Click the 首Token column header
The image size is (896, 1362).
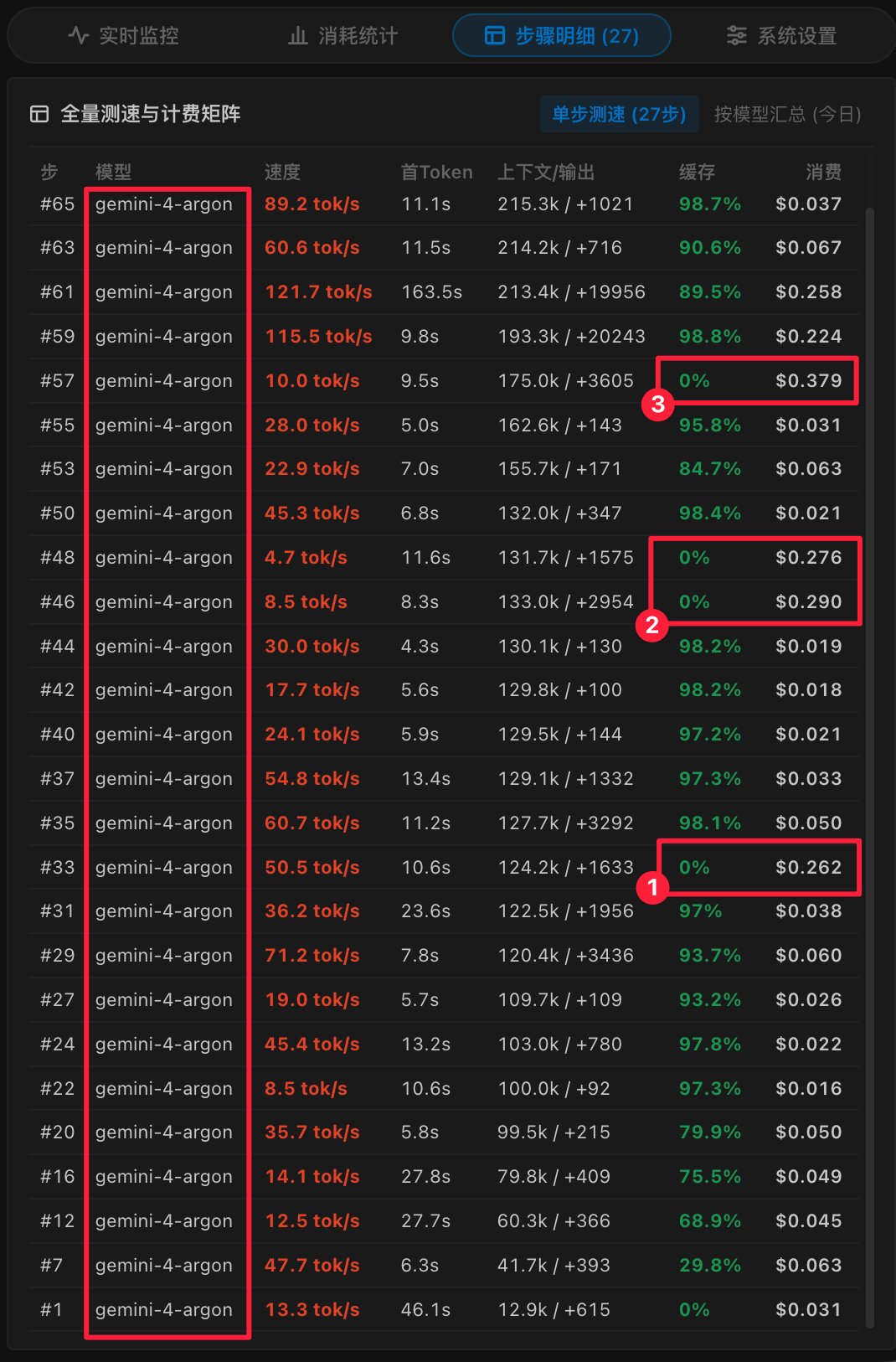point(436,172)
